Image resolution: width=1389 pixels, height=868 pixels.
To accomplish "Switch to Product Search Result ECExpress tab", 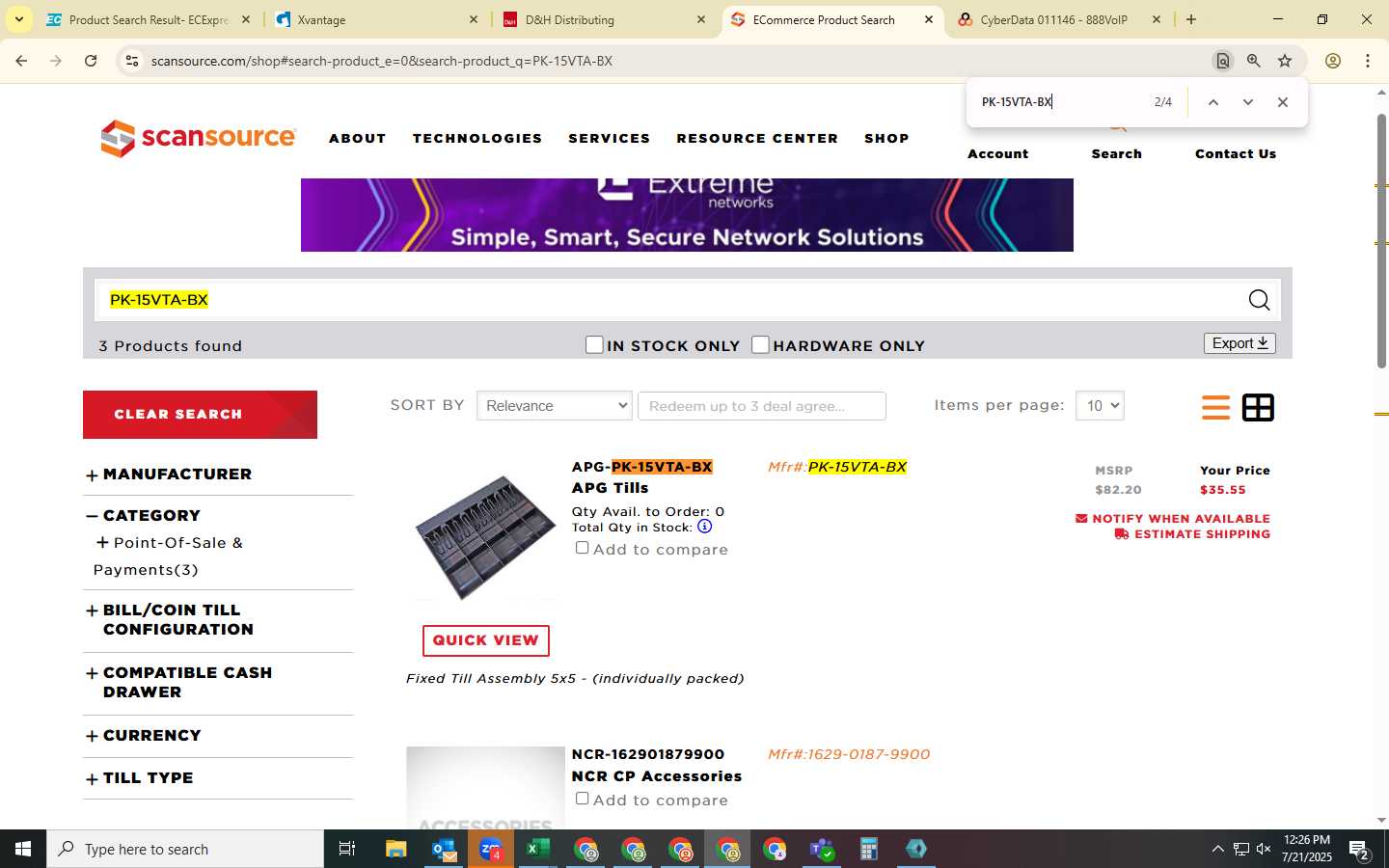I will click(148, 19).
